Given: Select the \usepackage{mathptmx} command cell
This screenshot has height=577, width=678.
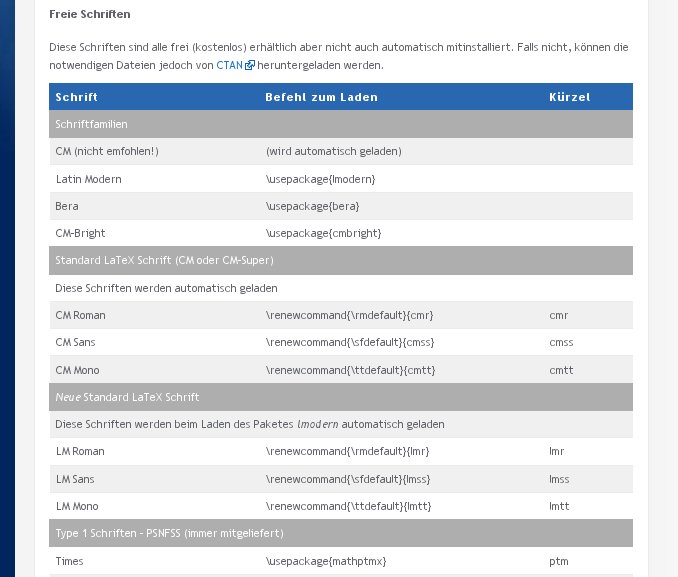Looking at the screenshot, I should (325, 561).
